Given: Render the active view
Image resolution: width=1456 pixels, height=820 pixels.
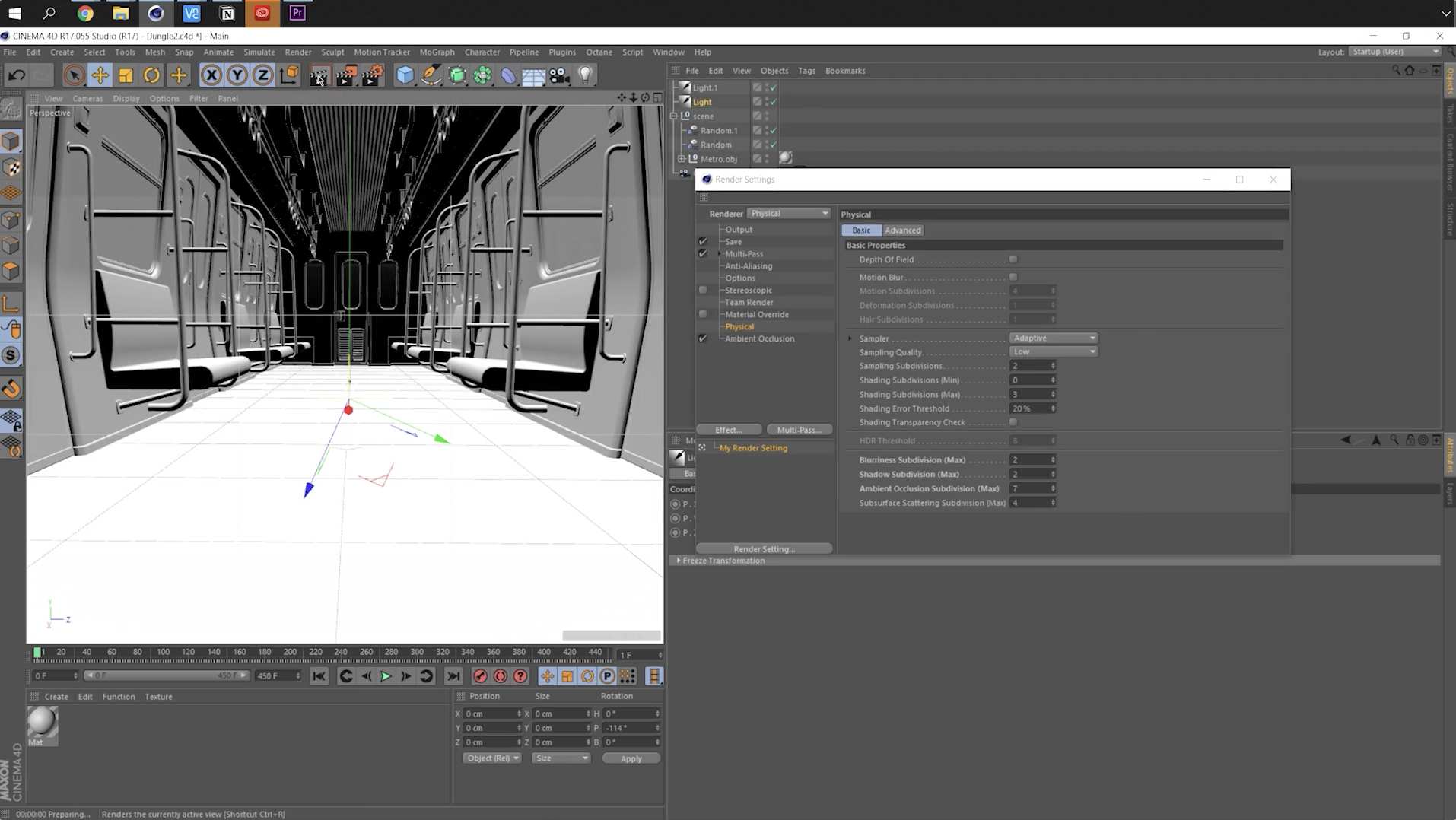Looking at the screenshot, I should pos(319,75).
